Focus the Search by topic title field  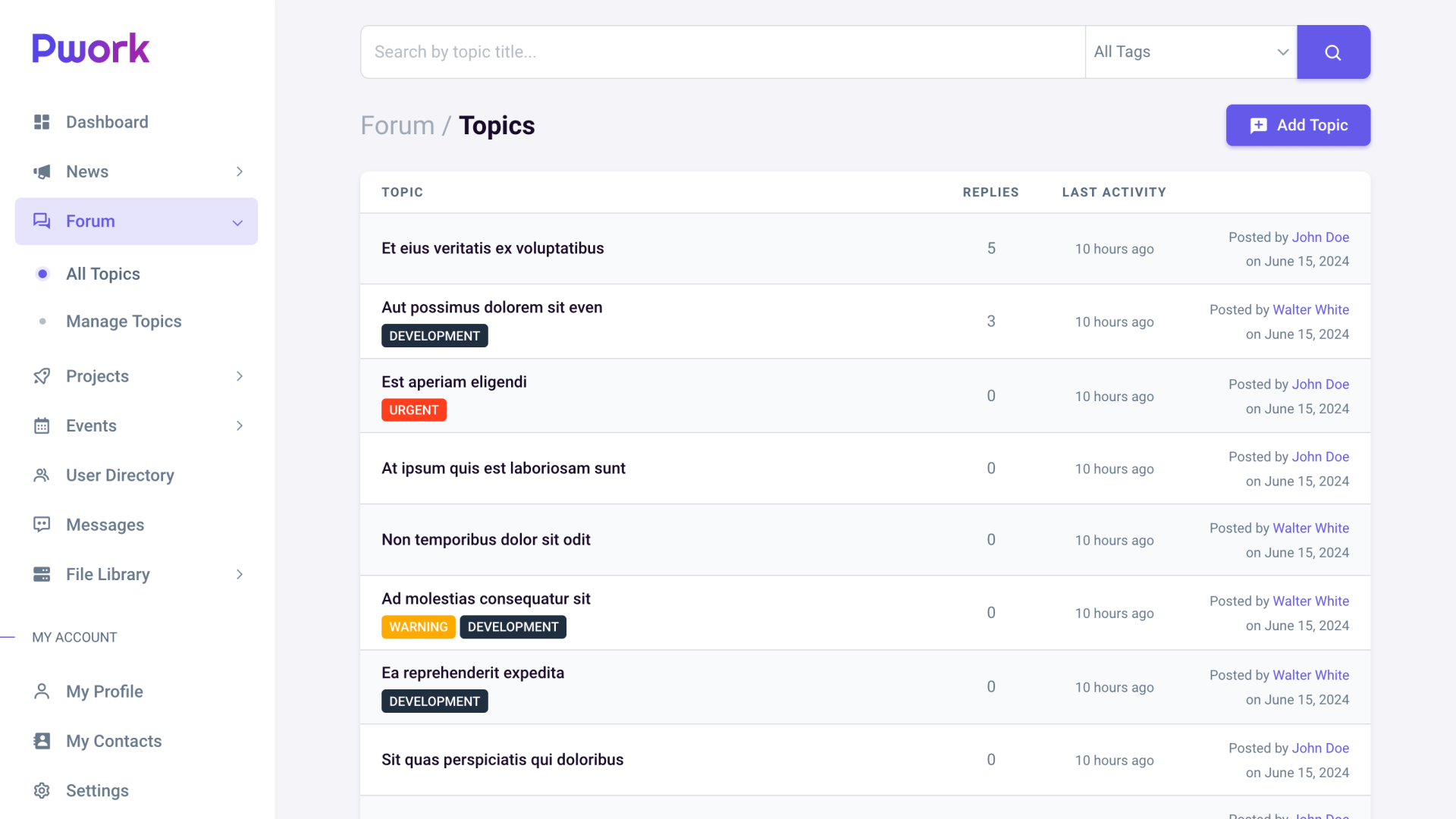coord(723,52)
